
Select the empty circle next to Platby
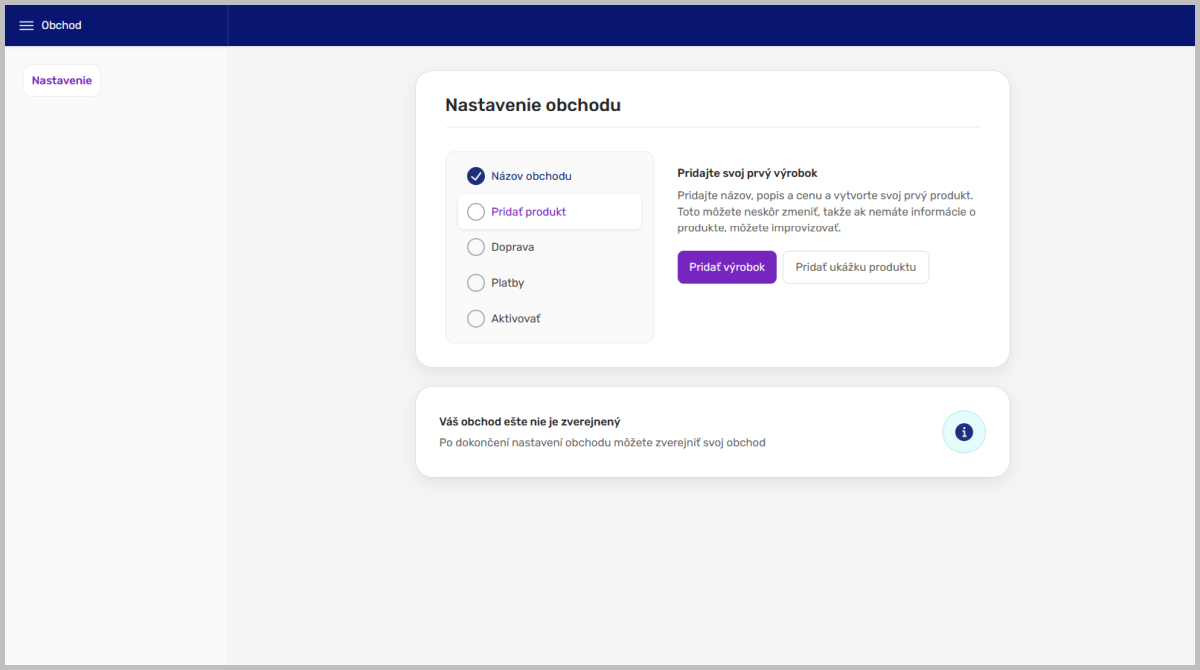pos(476,283)
